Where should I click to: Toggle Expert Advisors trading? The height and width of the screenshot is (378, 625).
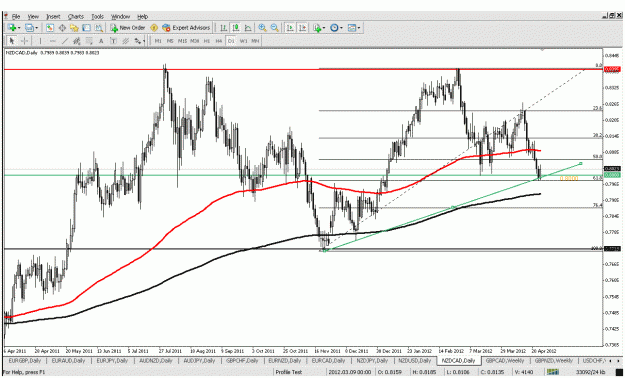[186, 28]
